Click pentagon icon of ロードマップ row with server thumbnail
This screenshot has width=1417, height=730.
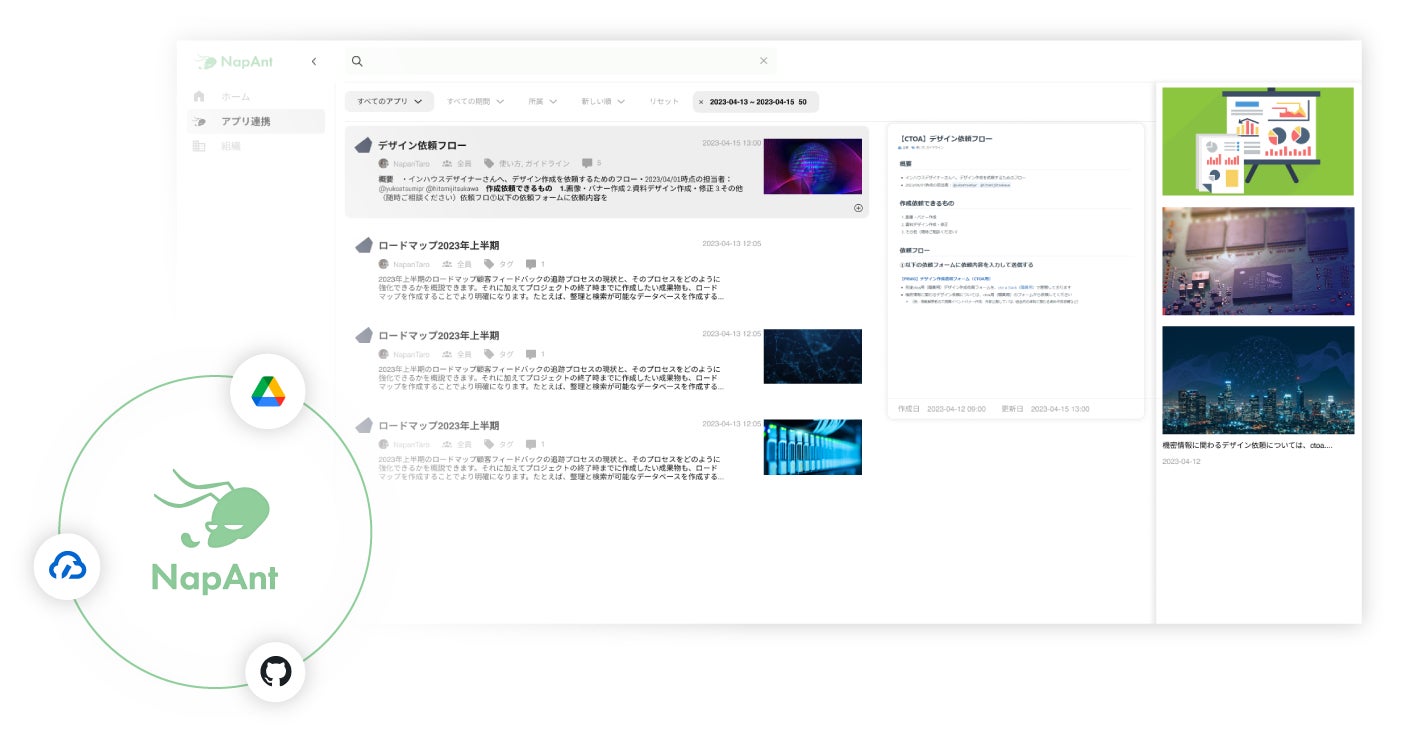(364, 425)
